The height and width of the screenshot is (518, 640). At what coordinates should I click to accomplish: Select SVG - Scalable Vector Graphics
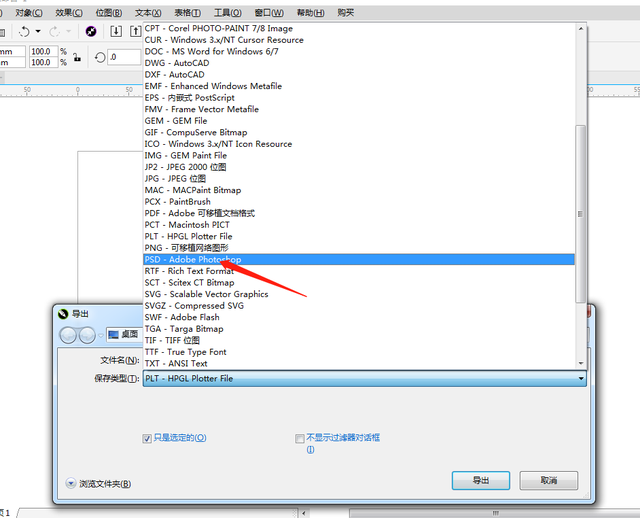[359, 294]
